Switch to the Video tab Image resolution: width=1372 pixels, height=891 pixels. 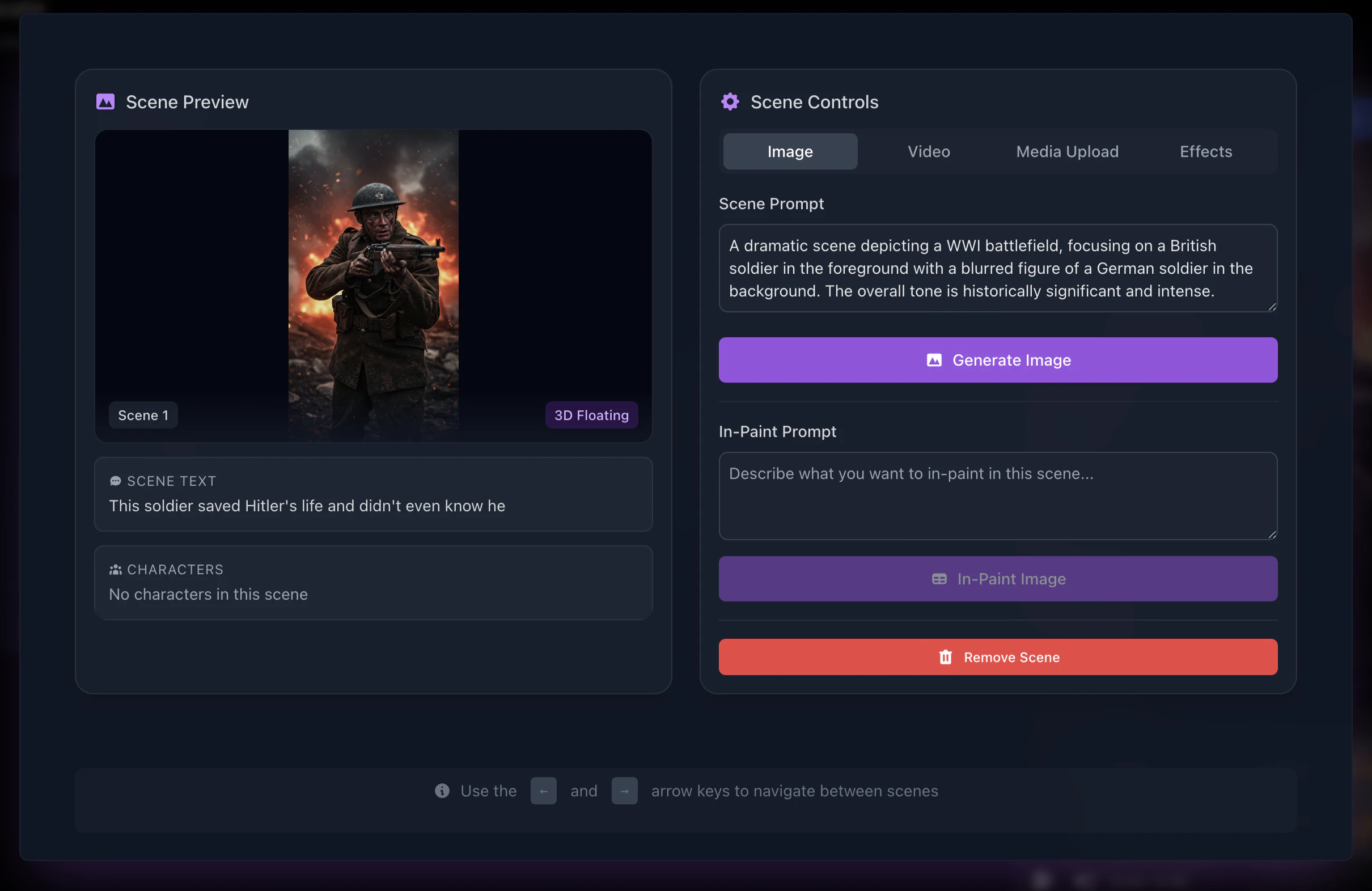[928, 151]
